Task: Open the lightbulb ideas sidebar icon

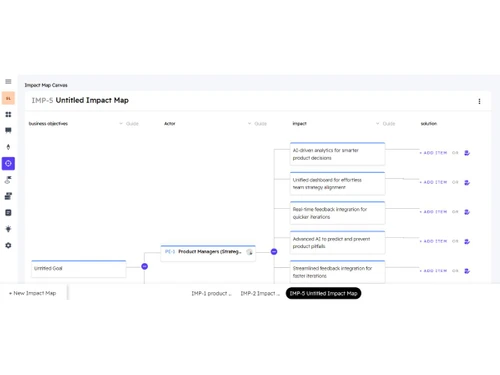Action: click(x=8, y=229)
